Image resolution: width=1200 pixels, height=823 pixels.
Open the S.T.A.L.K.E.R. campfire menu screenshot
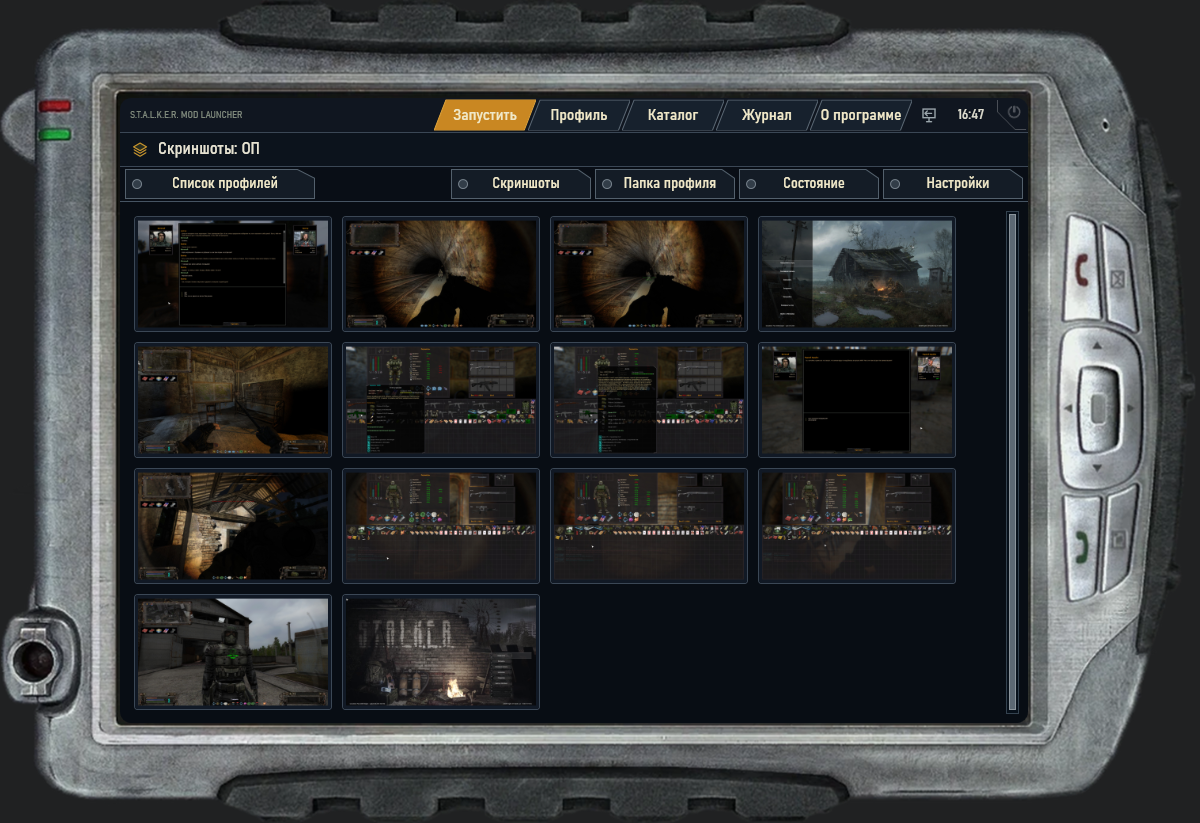point(441,652)
